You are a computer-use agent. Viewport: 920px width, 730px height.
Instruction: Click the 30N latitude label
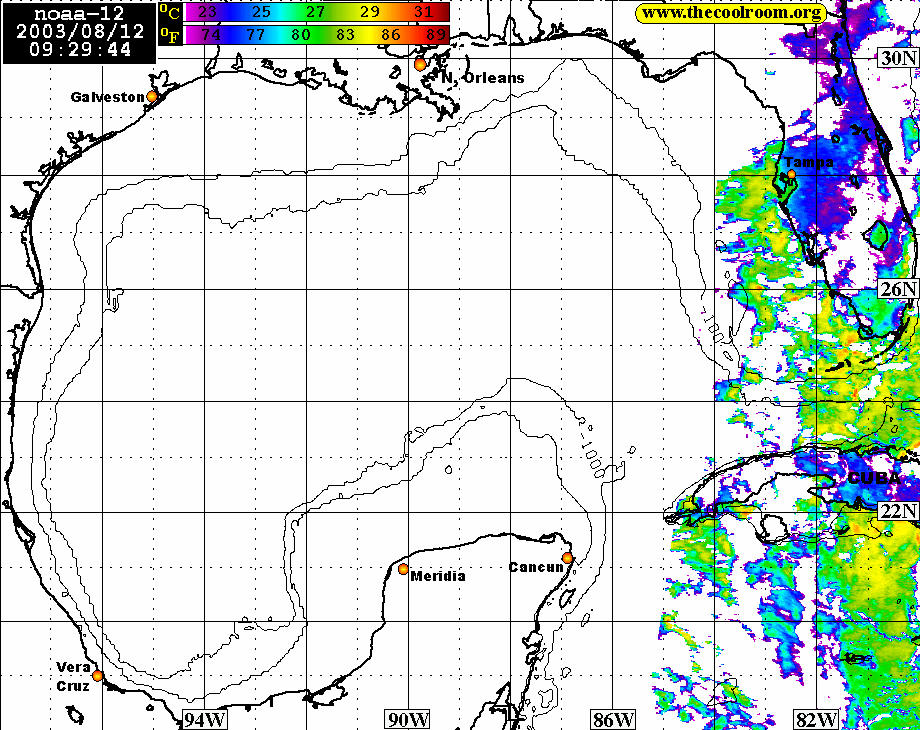click(898, 58)
